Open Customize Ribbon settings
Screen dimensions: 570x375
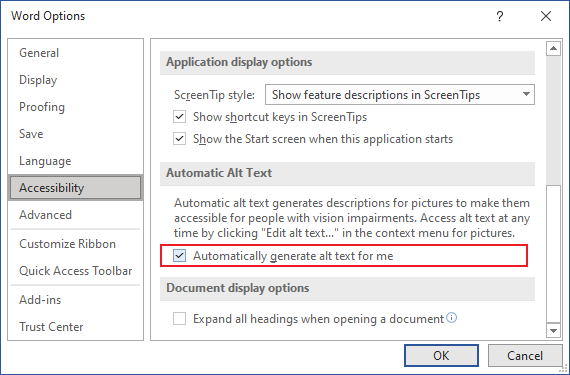(68, 244)
